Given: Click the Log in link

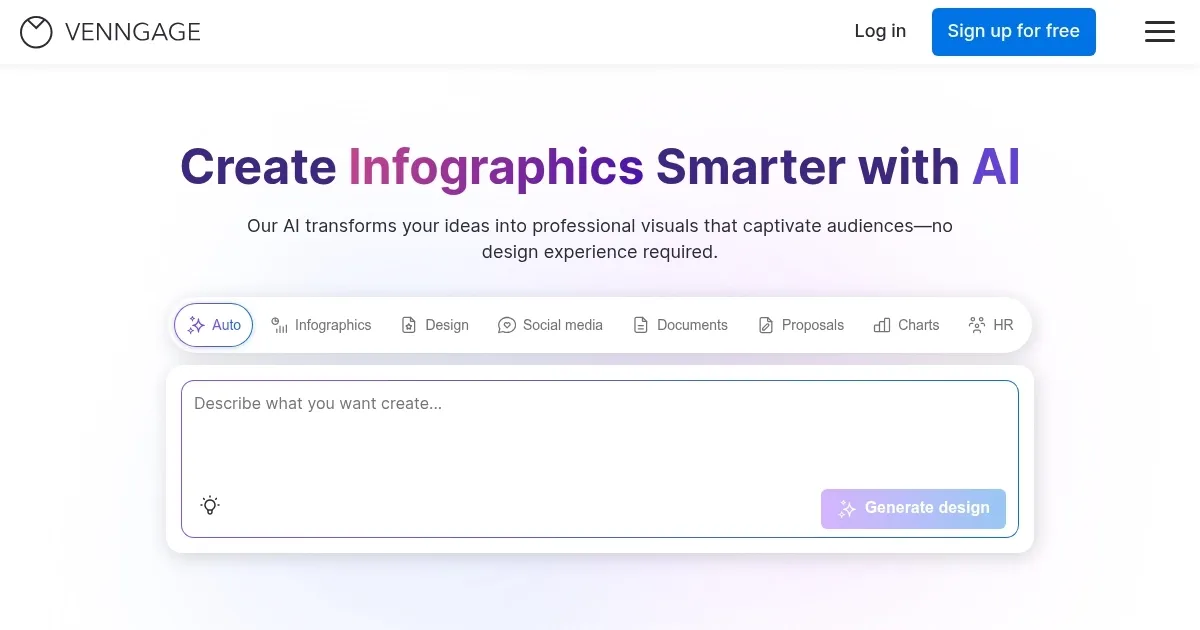Looking at the screenshot, I should click(880, 31).
